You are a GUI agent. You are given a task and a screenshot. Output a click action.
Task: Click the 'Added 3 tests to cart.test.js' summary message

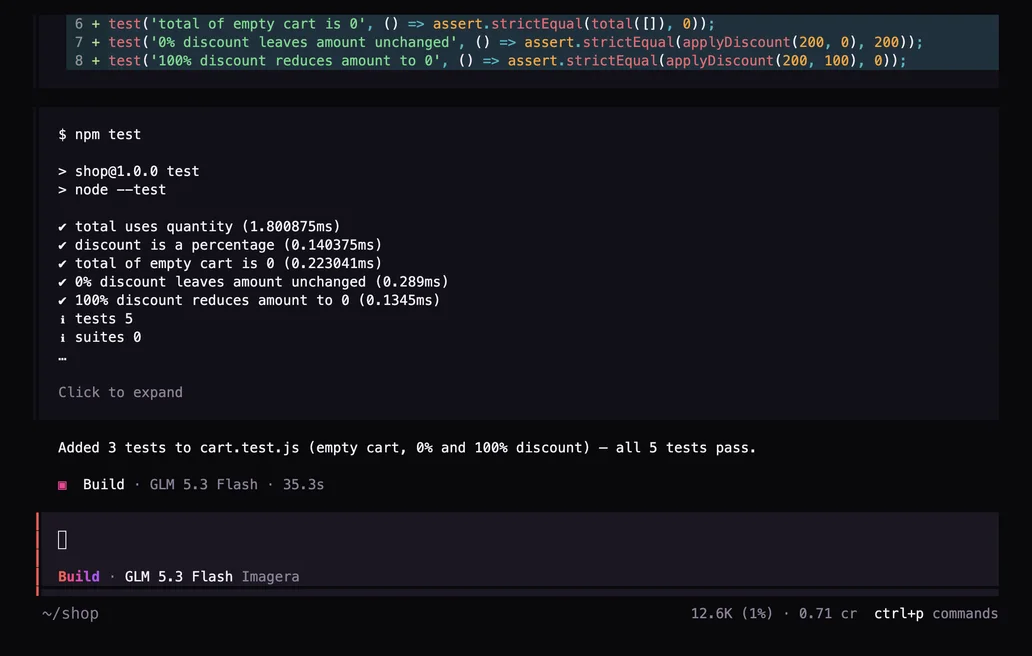[407, 447]
